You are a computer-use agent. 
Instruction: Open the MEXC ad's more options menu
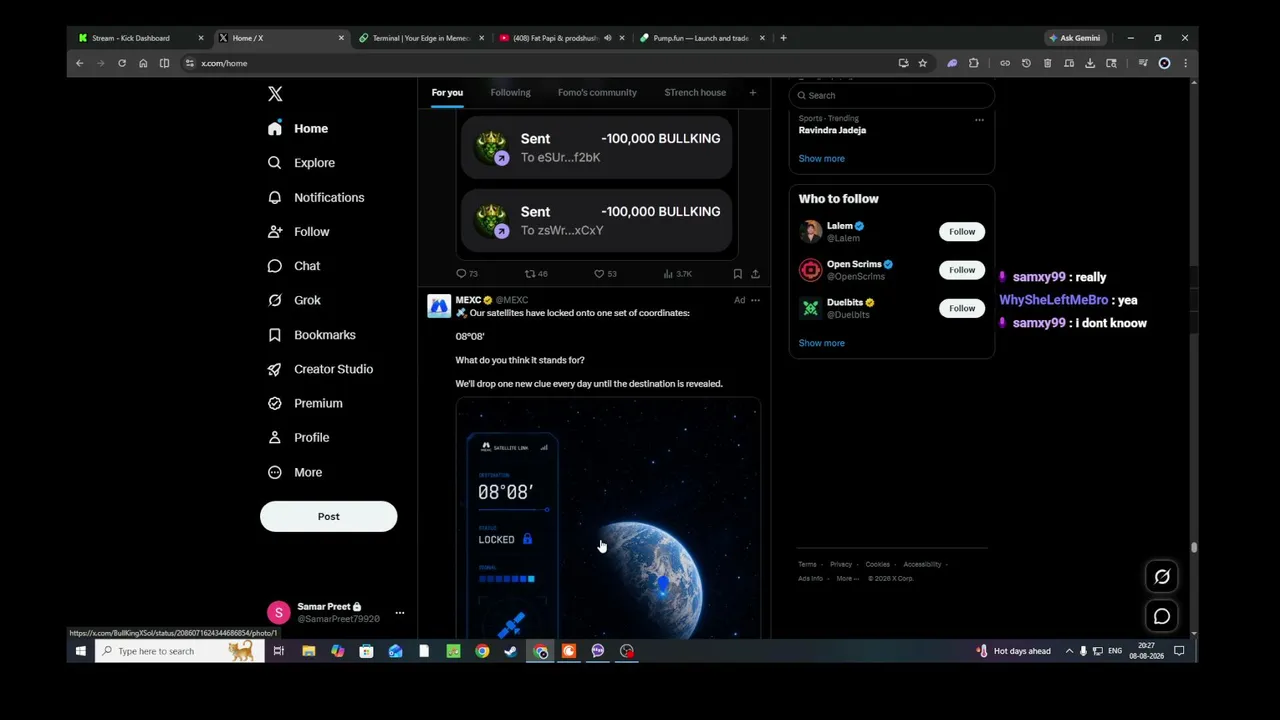pos(755,300)
